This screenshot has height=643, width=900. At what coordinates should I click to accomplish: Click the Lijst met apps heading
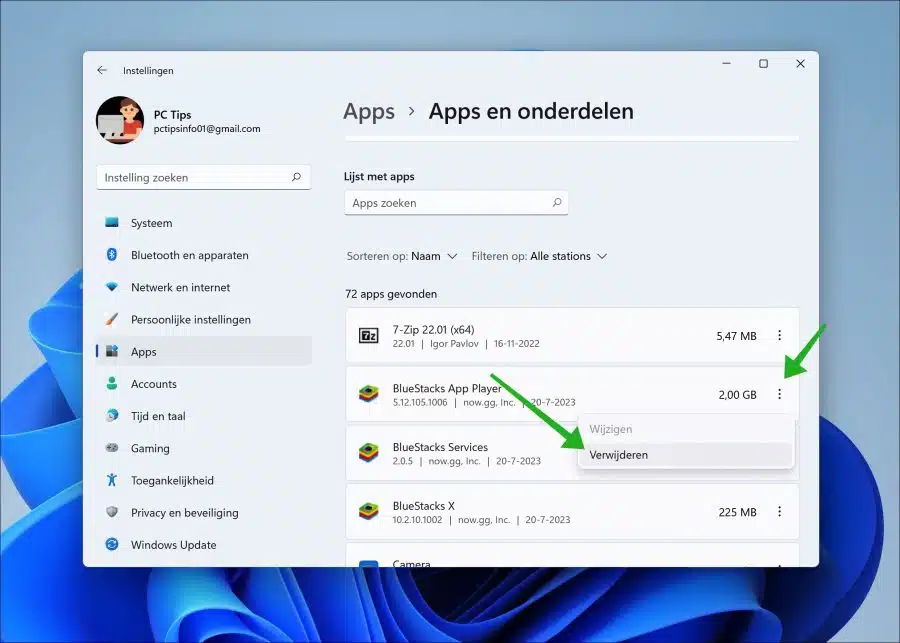tap(379, 176)
